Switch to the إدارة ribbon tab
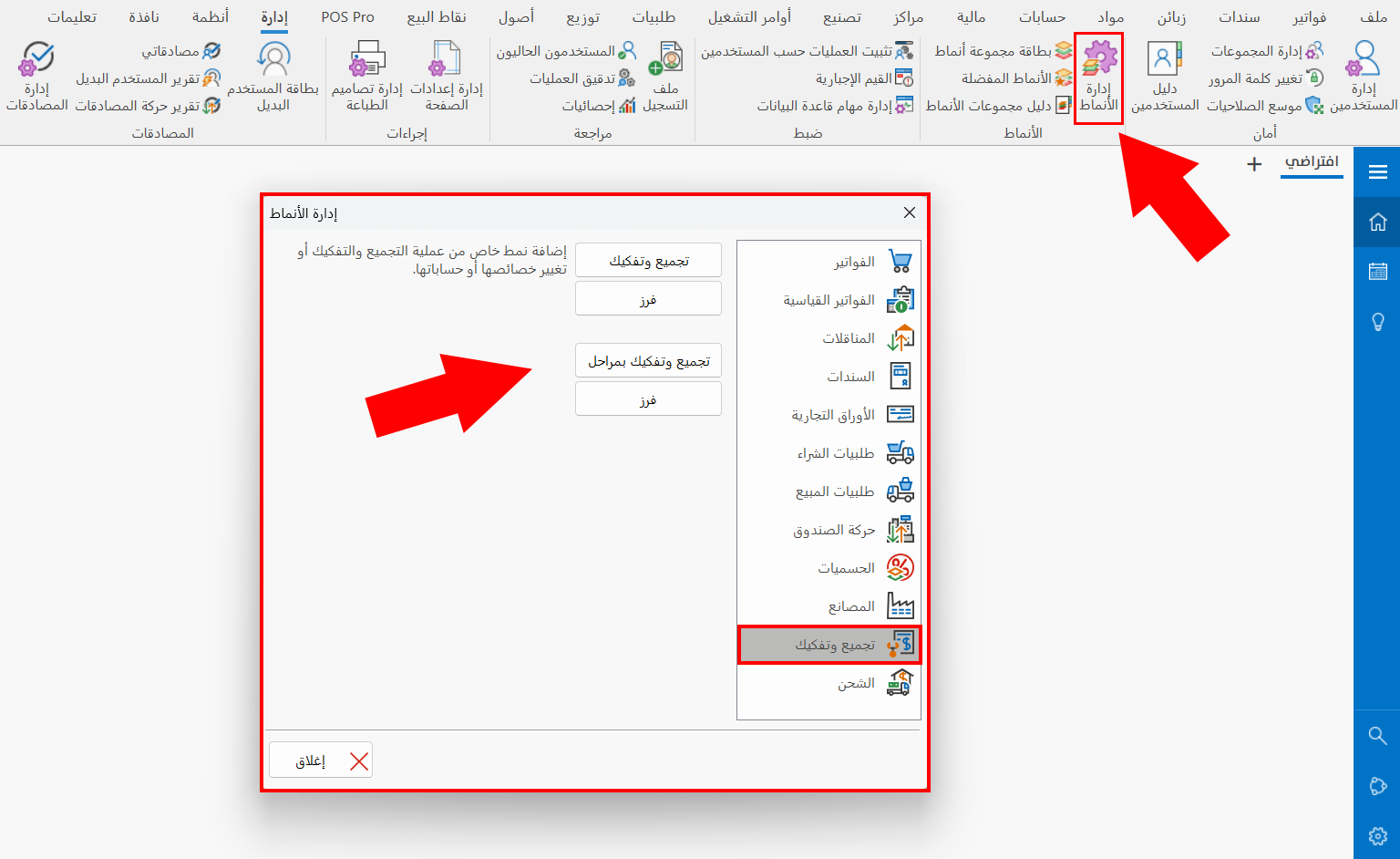Image resolution: width=1400 pixels, height=859 pixels. pyautogui.click(x=274, y=17)
